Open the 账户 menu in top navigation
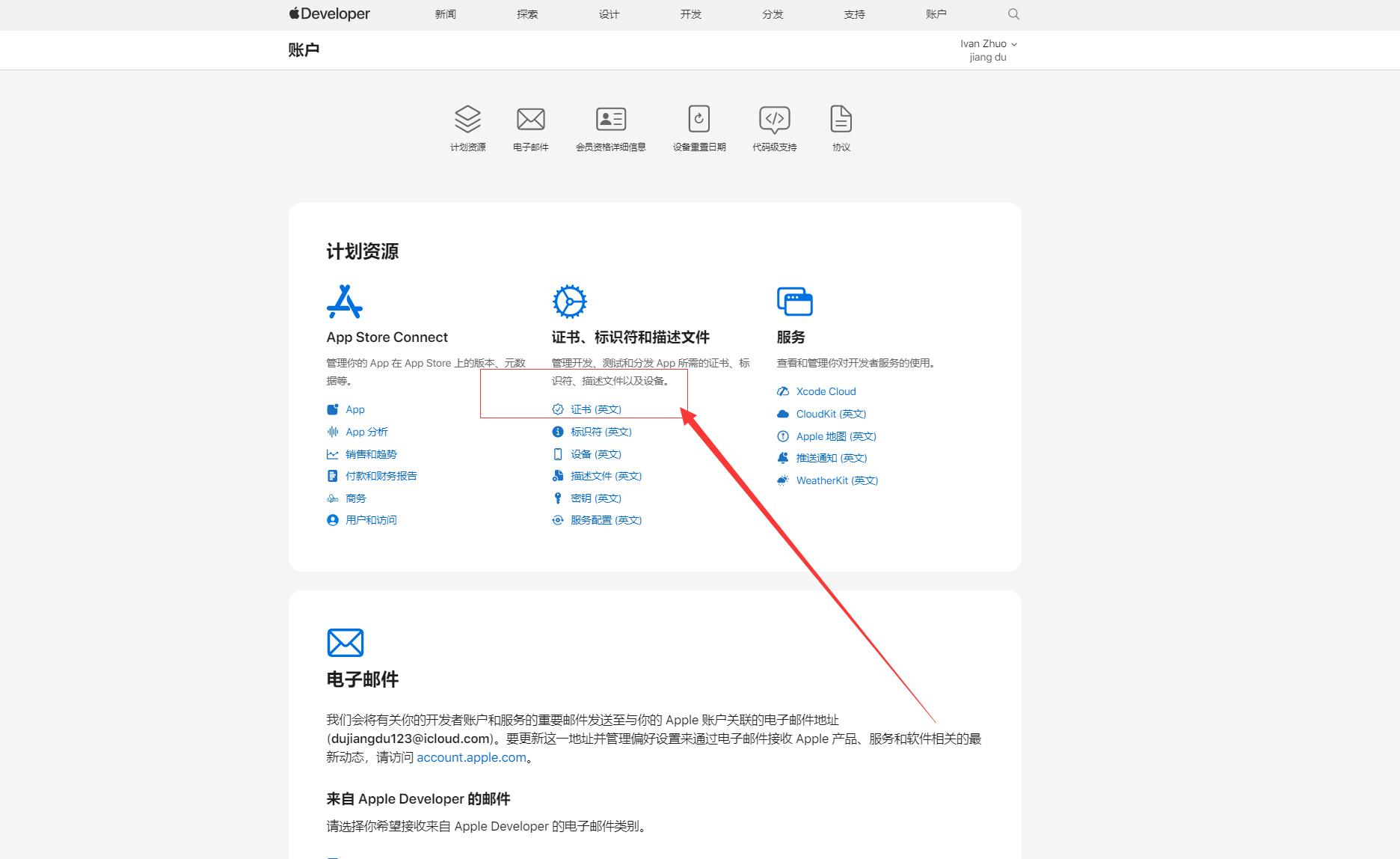This screenshot has width=1400, height=859. coord(936,14)
